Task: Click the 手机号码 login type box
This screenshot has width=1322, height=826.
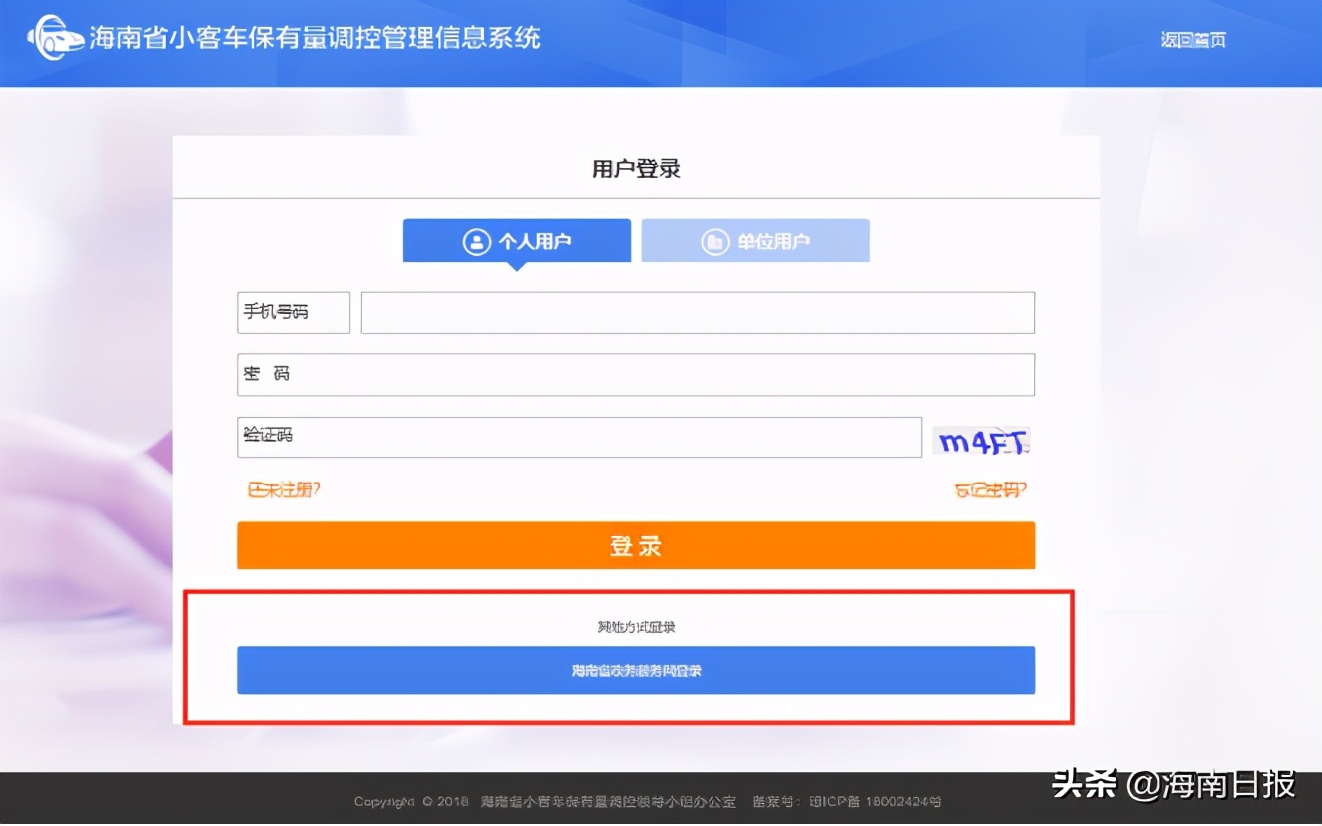Action: (x=294, y=312)
